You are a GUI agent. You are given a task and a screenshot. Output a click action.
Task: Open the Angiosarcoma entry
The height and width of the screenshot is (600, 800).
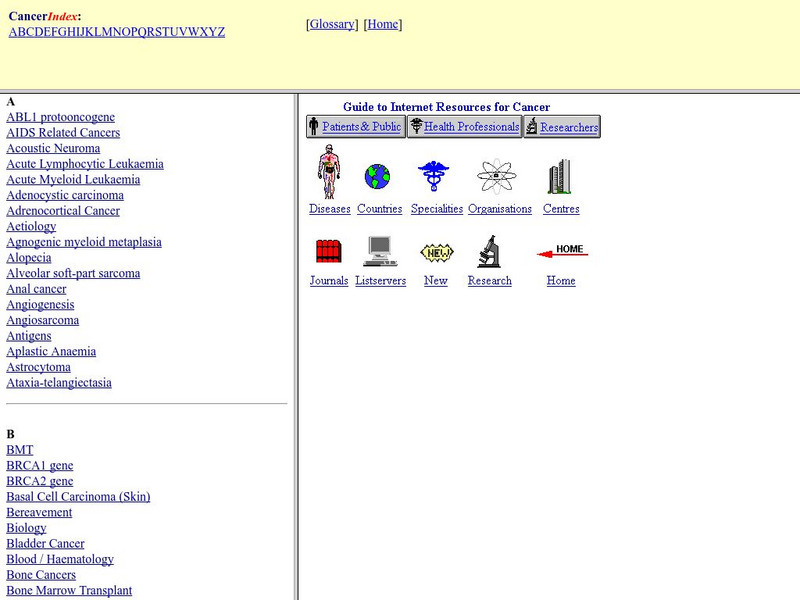(42, 320)
